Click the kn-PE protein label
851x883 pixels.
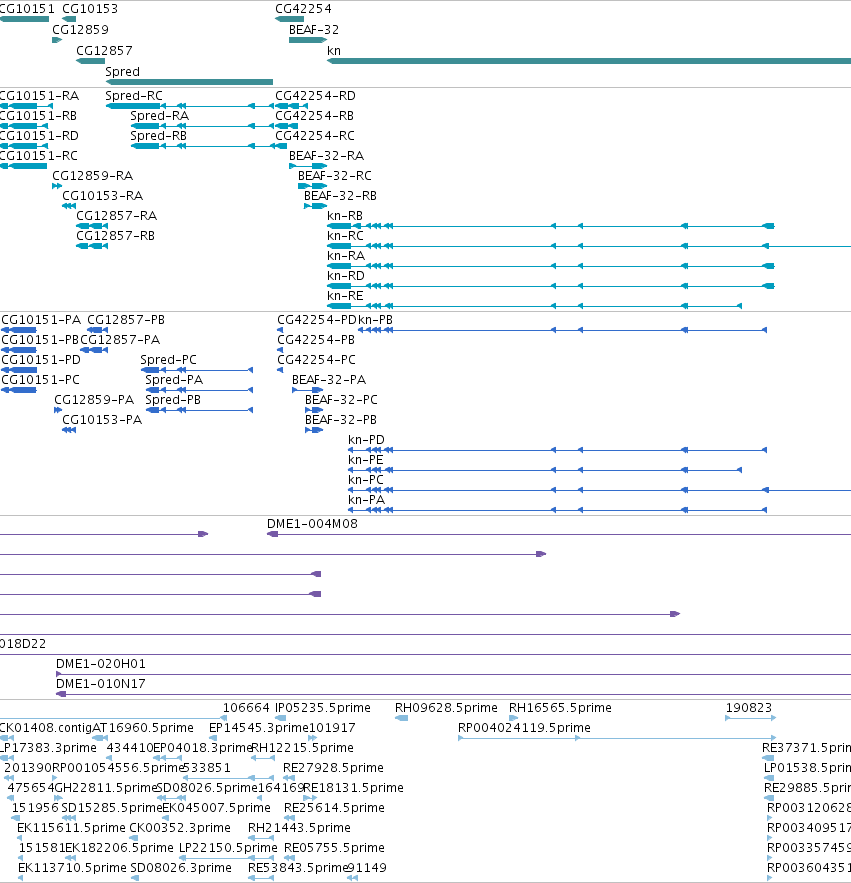click(366, 460)
